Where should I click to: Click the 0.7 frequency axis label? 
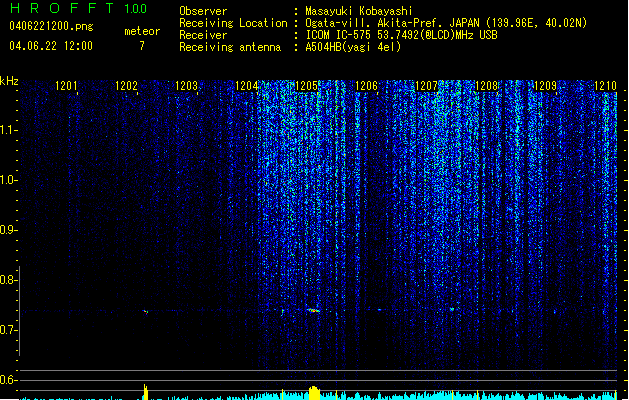(8, 330)
